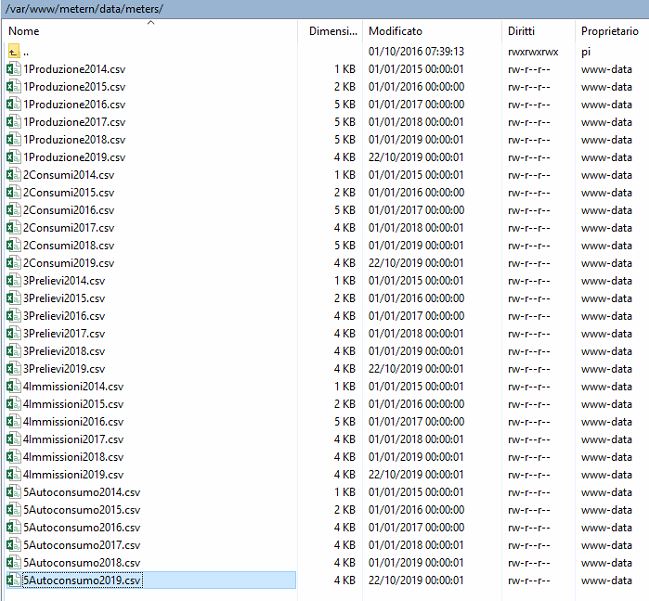This screenshot has height=601, width=649.
Task: Click modified date of 2Consumi2014.csv
Action: click(x=416, y=175)
